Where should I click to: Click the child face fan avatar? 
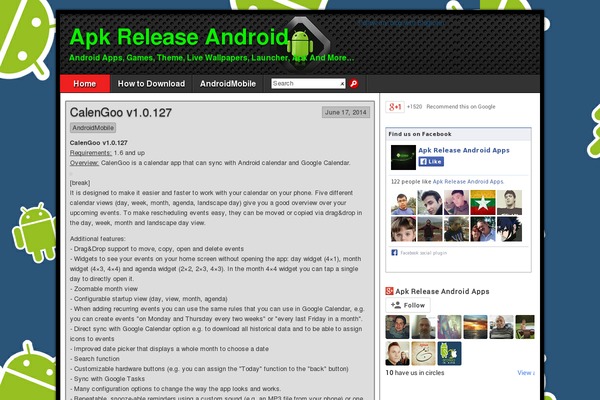(x=403, y=229)
